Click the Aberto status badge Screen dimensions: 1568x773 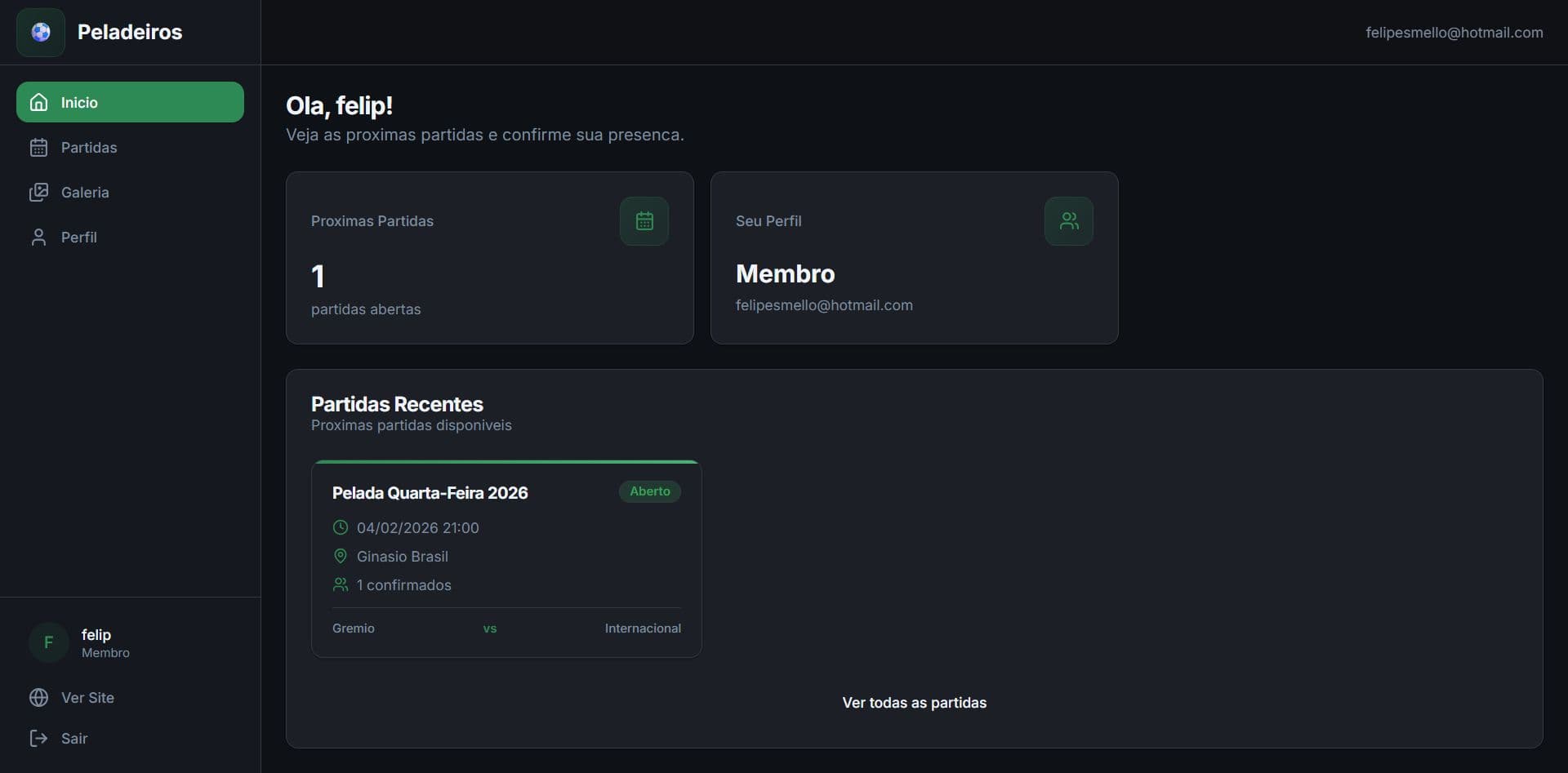649,491
